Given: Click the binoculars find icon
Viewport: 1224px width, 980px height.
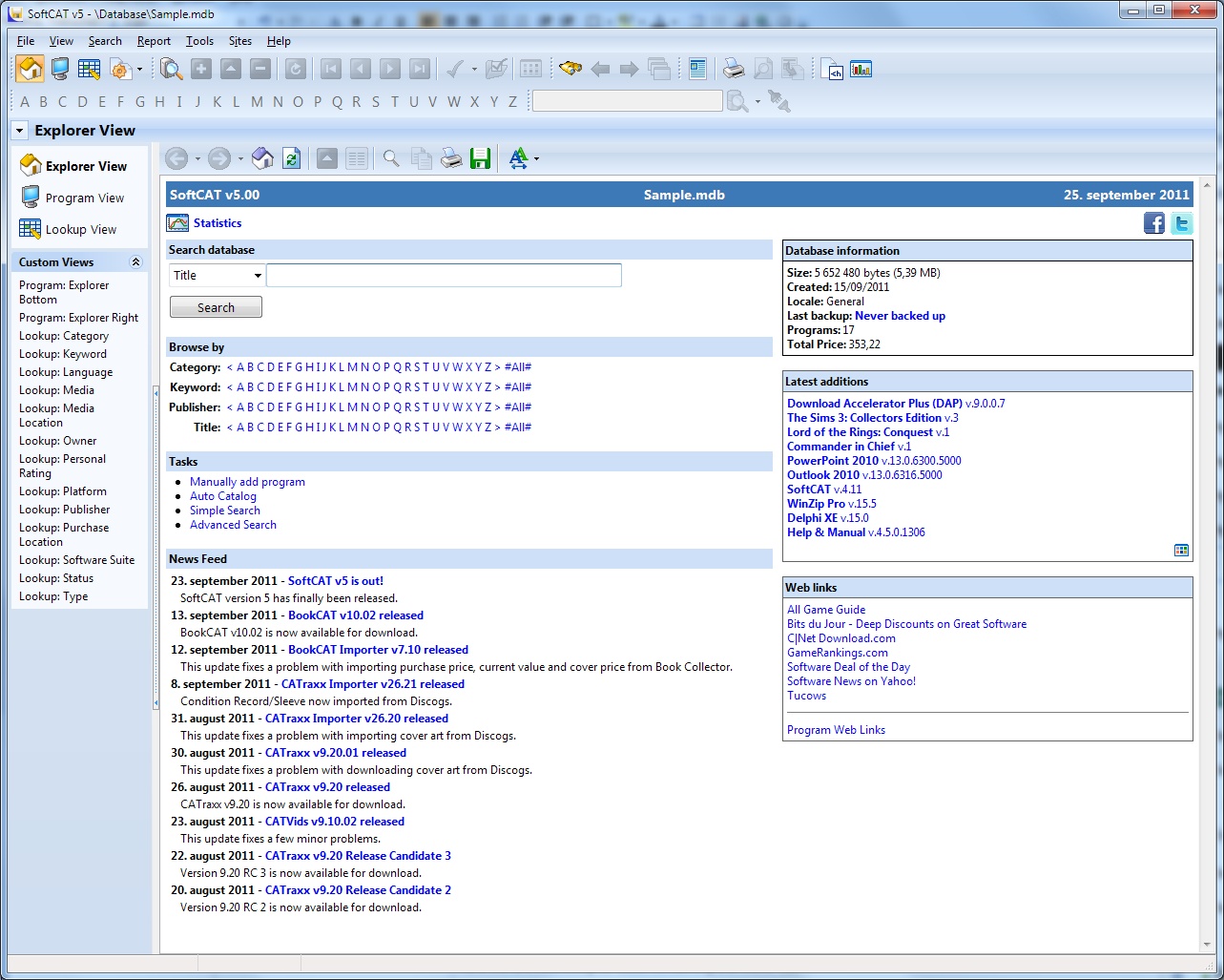Looking at the screenshot, I should [x=570, y=69].
